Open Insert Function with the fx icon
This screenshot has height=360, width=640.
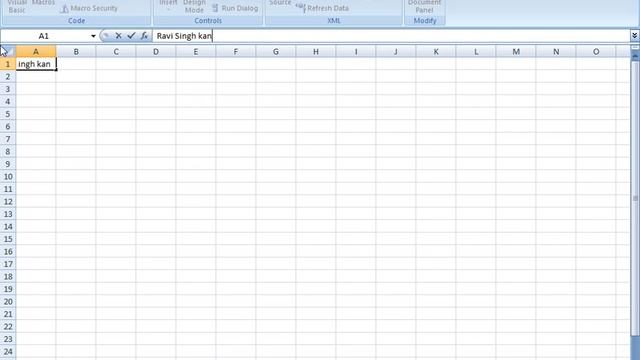(144, 36)
